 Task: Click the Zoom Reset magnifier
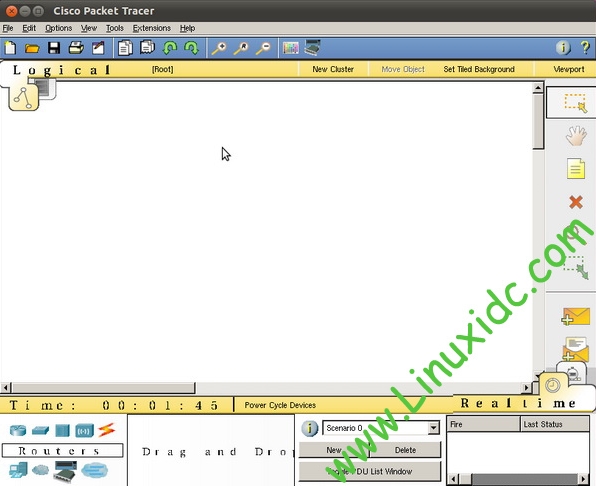tap(241, 49)
